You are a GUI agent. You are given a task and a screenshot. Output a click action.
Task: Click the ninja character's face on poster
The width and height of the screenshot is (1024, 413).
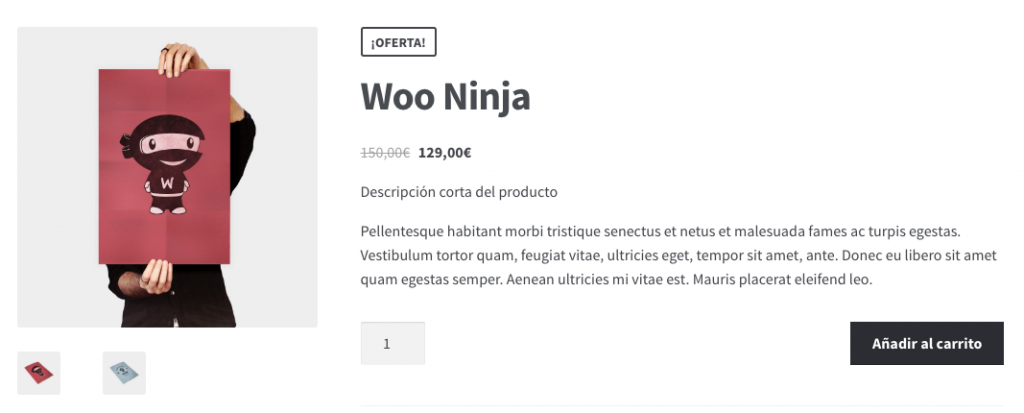(167, 151)
